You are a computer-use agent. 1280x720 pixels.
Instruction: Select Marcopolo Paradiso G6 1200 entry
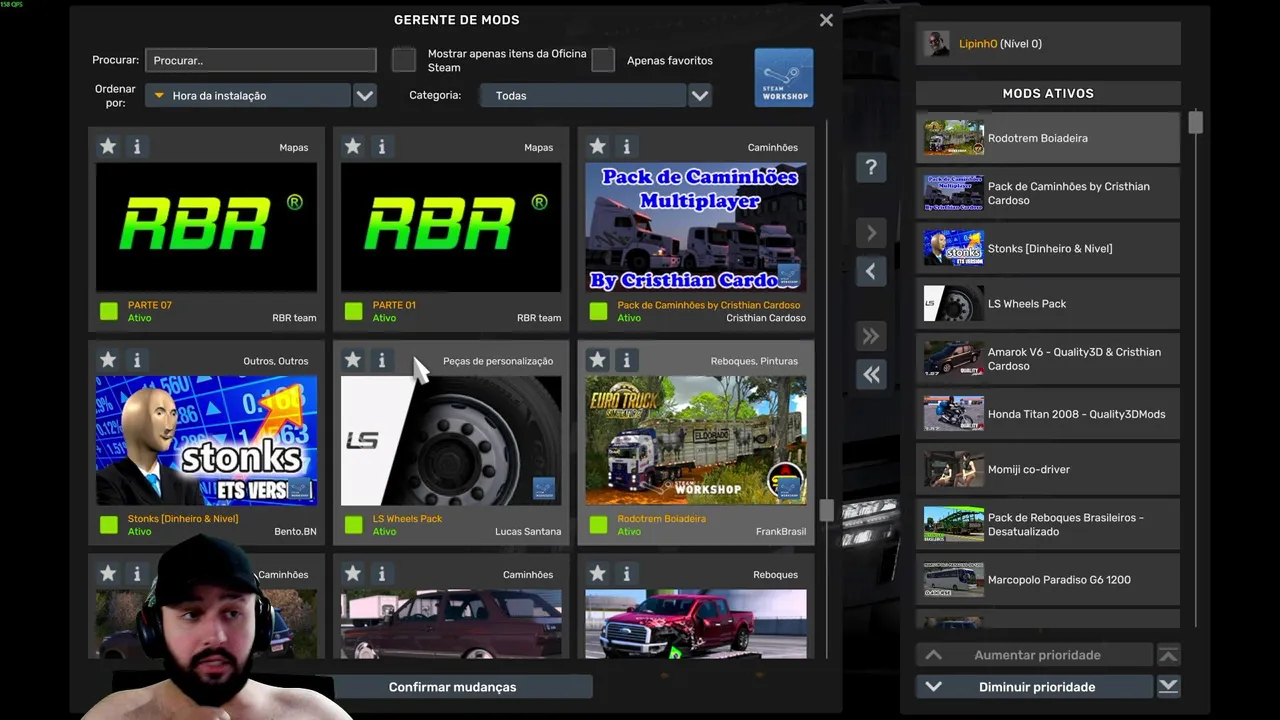pyautogui.click(x=1048, y=580)
